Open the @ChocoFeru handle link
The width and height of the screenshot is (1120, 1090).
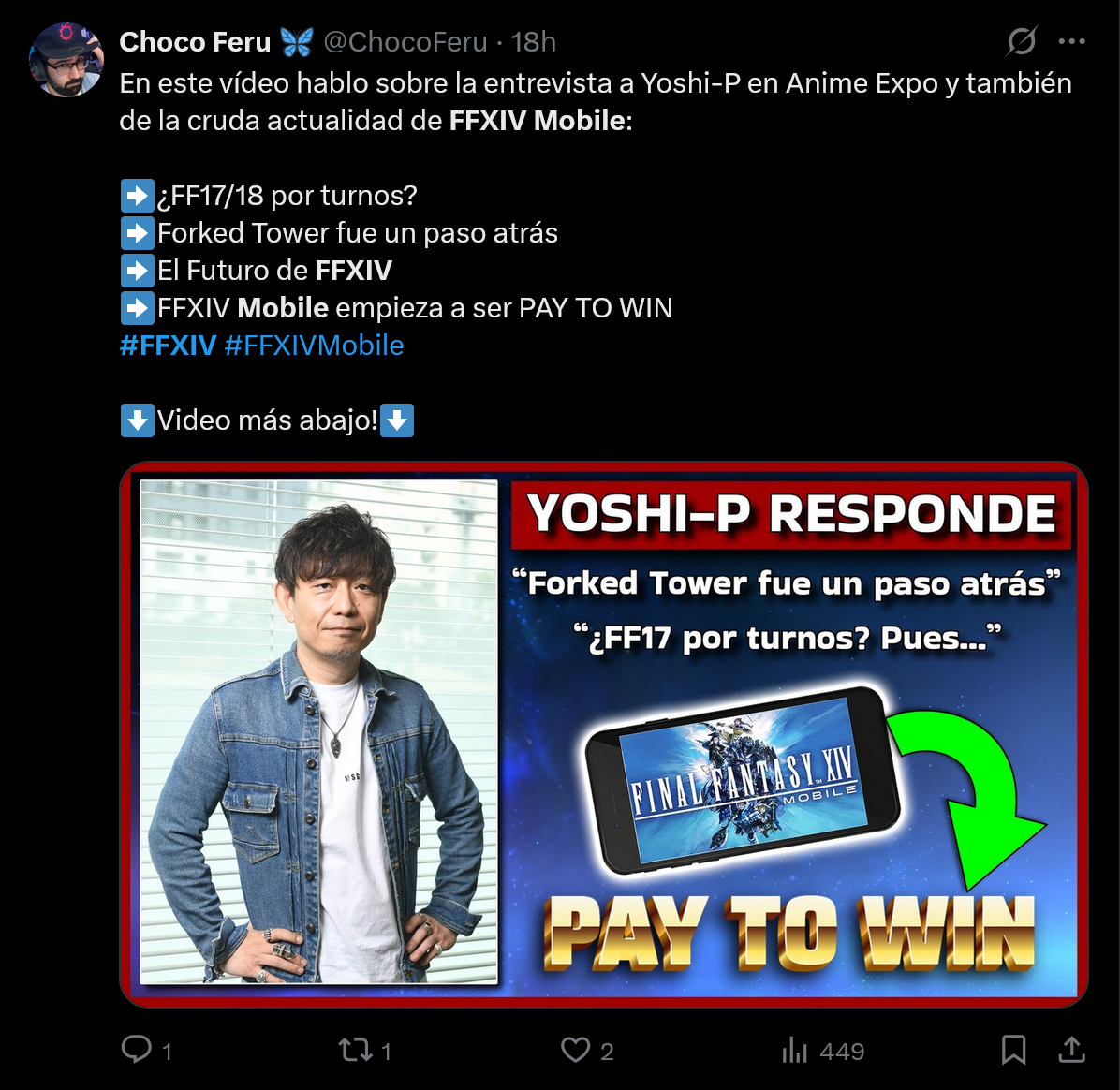click(x=405, y=42)
